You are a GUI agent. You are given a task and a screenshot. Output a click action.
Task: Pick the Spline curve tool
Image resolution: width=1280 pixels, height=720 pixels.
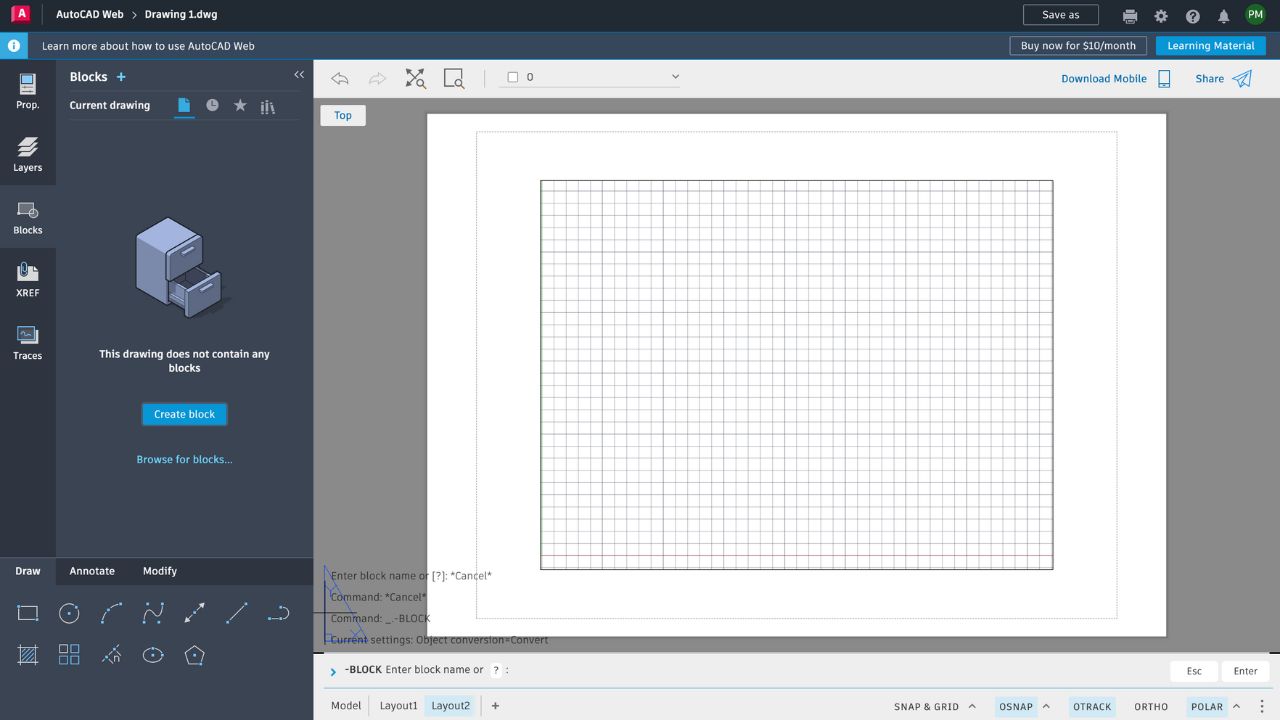pyautogui.click(x=153, y=613)
